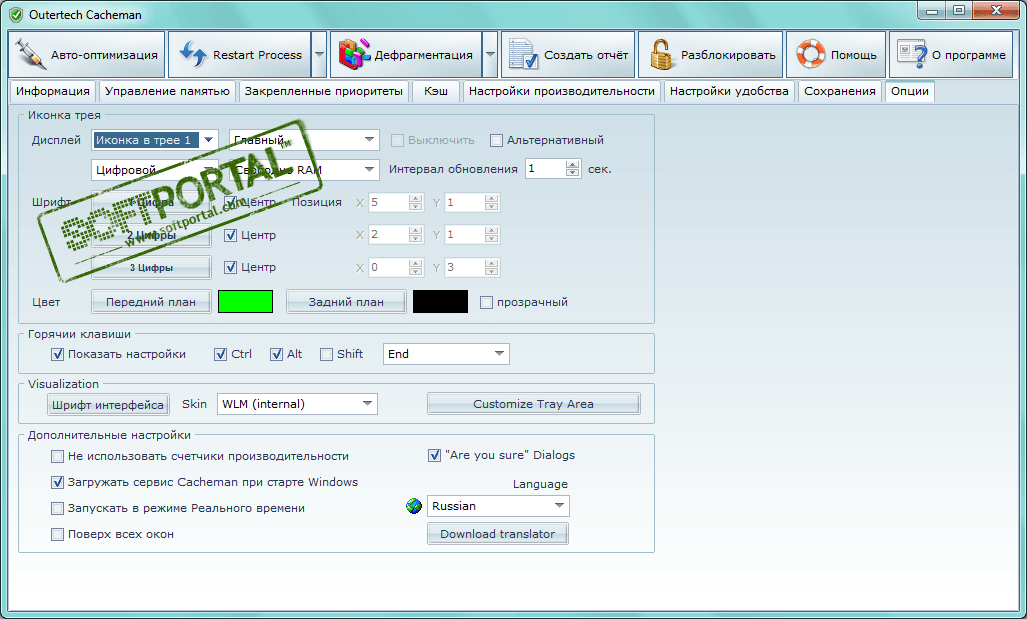The image size is (1027, 619).
Task: Click the Outertech Cacheman shield title icon
Action: (16, 14)
